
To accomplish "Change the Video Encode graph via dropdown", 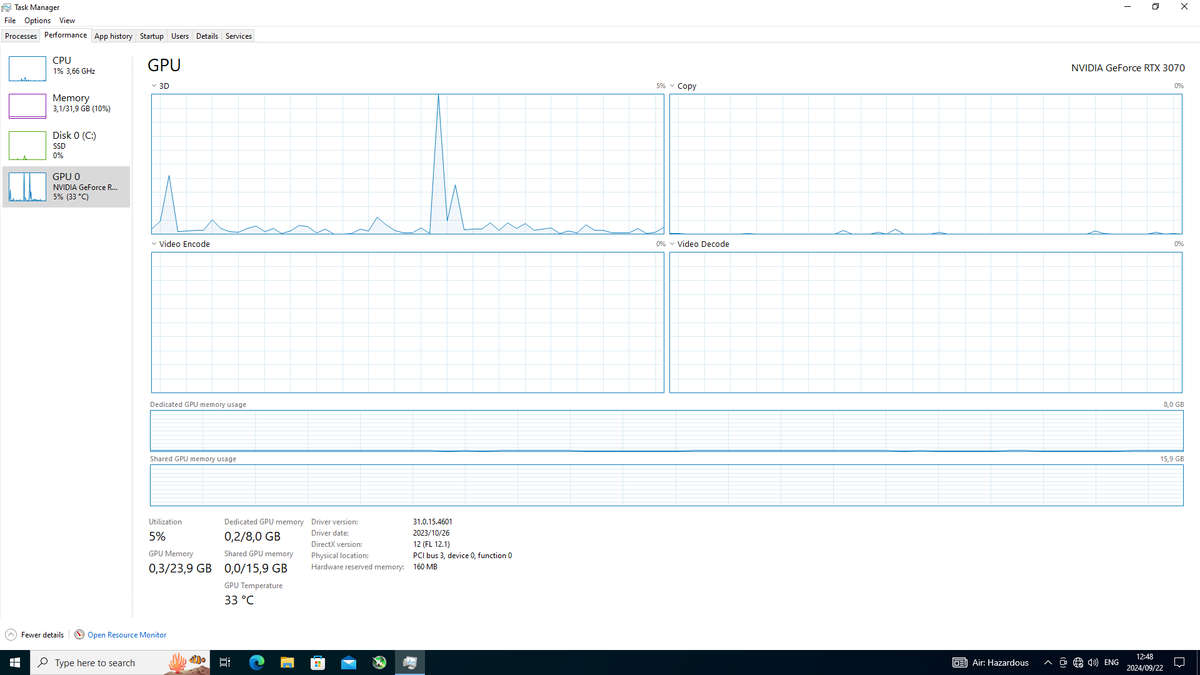I will tap(155, 243).
